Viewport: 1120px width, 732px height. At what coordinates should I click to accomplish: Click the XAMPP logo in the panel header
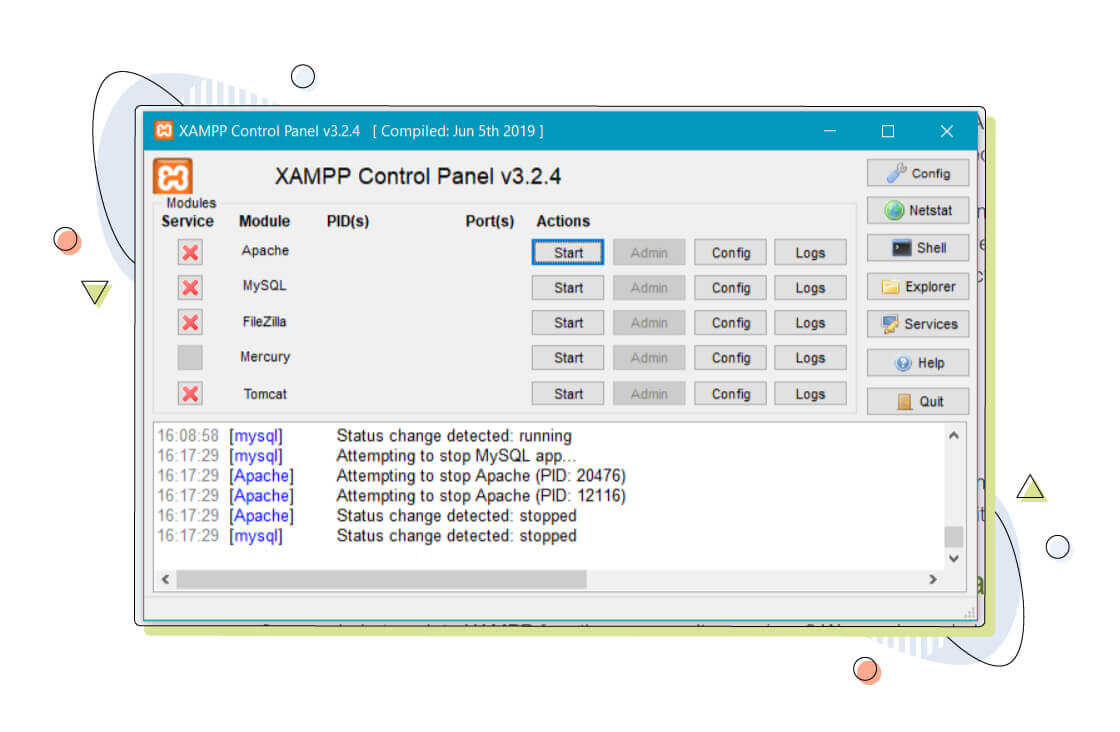point(172,176)
